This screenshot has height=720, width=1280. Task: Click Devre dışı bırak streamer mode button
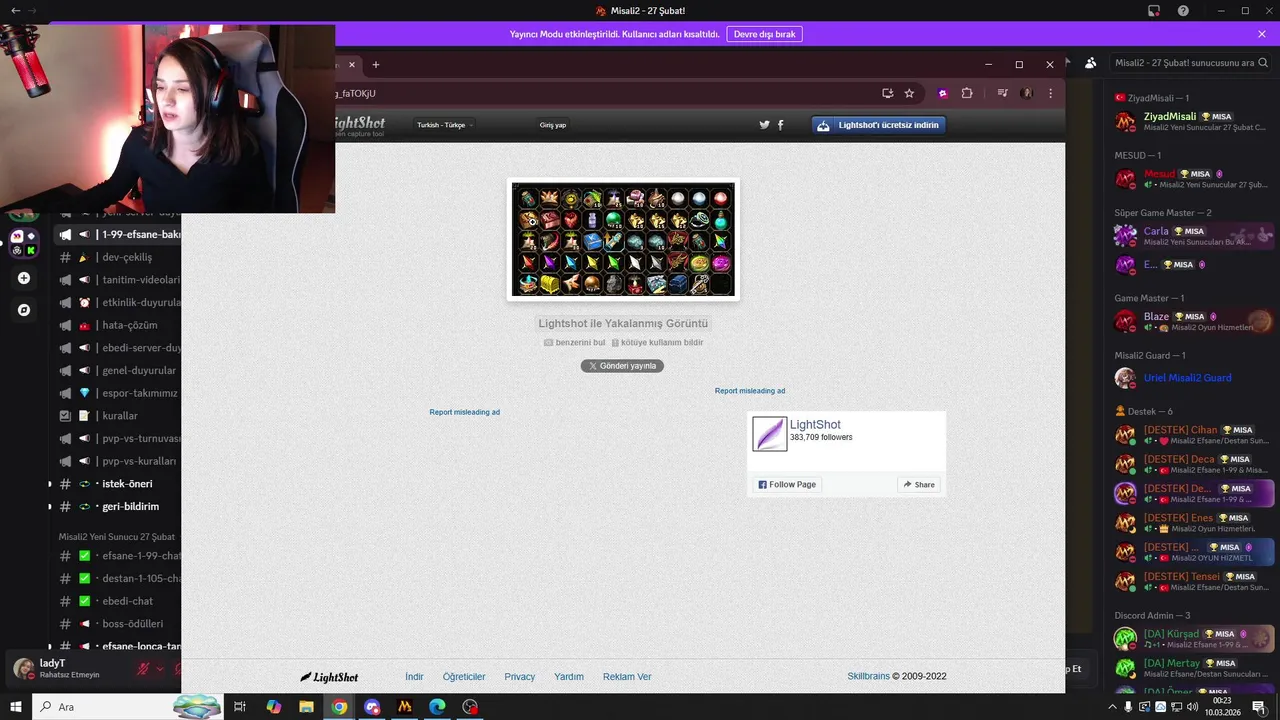click(x=764, y=34)
